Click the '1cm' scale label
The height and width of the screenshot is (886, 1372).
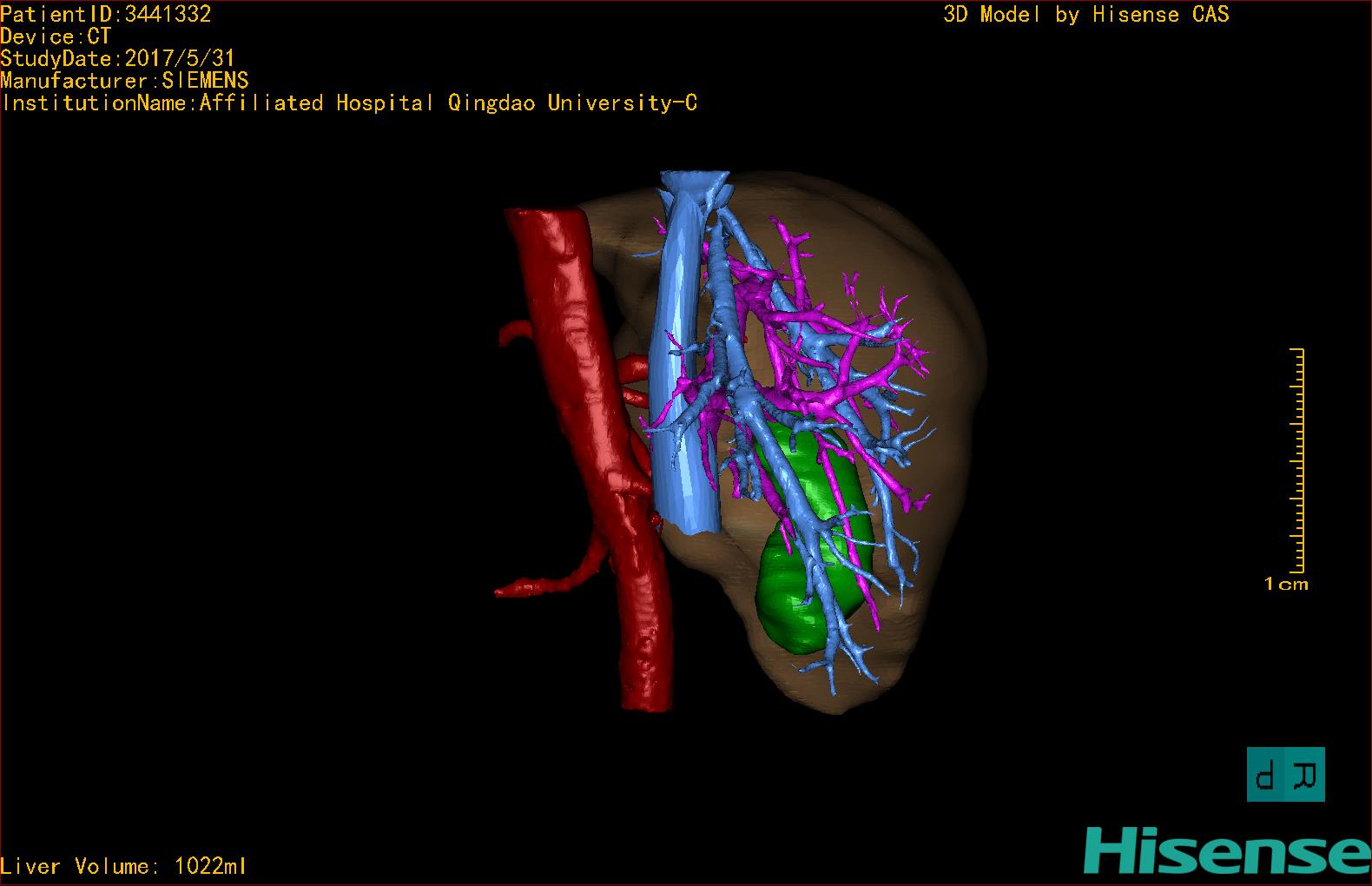pos(1286,585)
